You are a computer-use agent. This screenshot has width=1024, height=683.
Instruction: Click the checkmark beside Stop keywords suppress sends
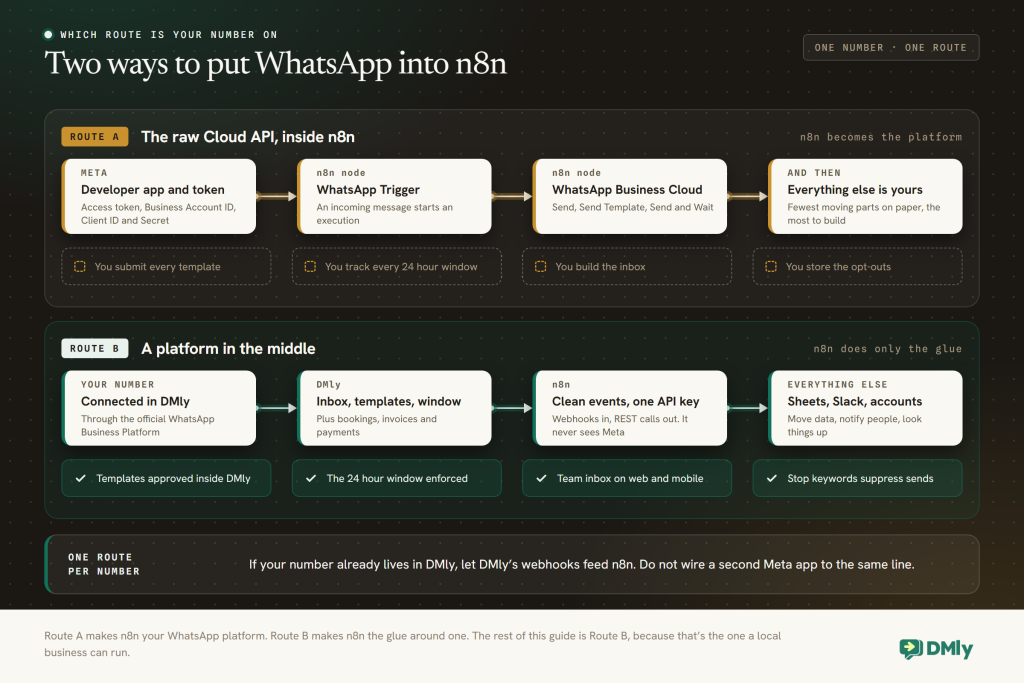click(772, 479)
